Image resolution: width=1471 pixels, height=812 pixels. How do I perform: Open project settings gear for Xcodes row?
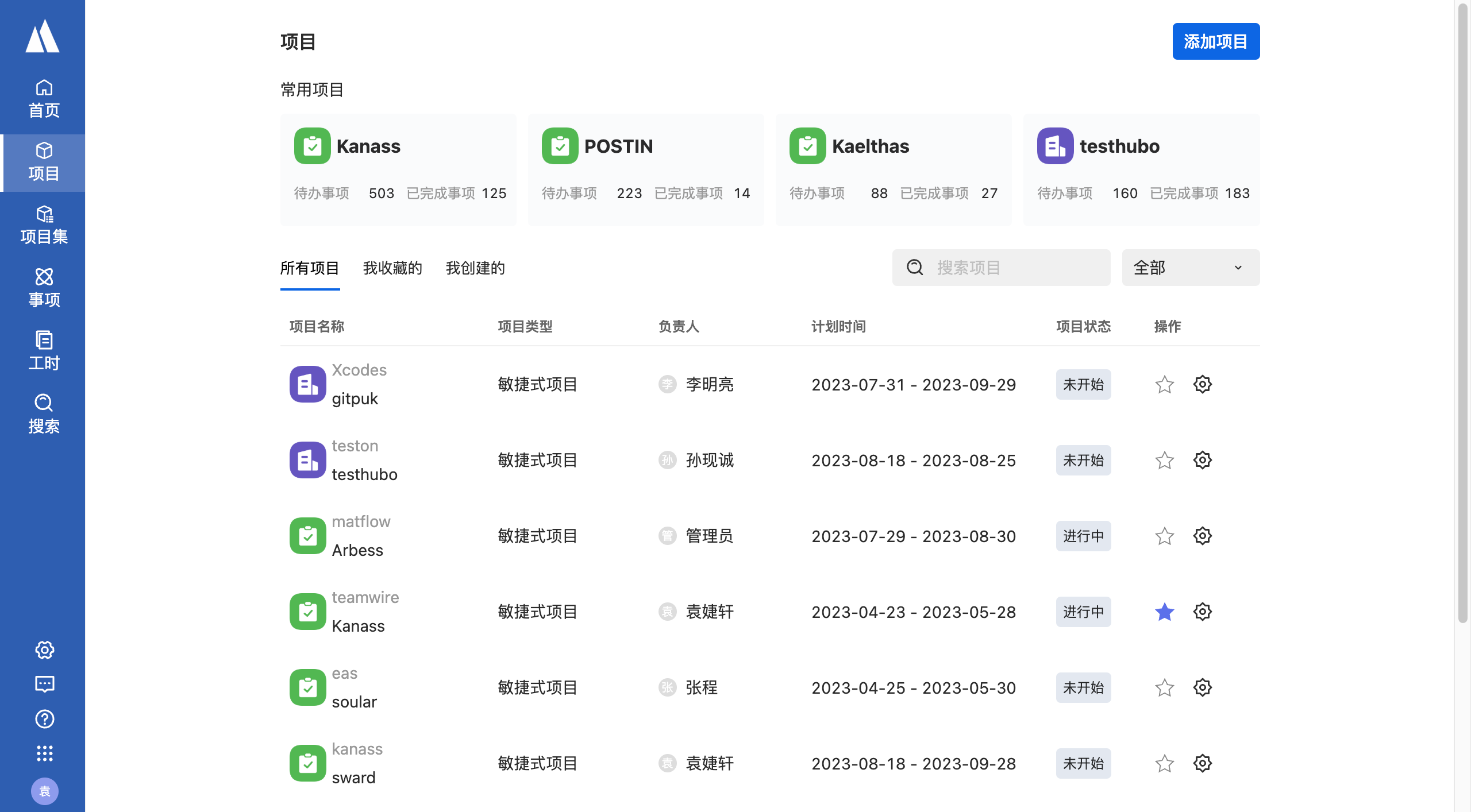pyautogui.click(x=1202, y=384)
